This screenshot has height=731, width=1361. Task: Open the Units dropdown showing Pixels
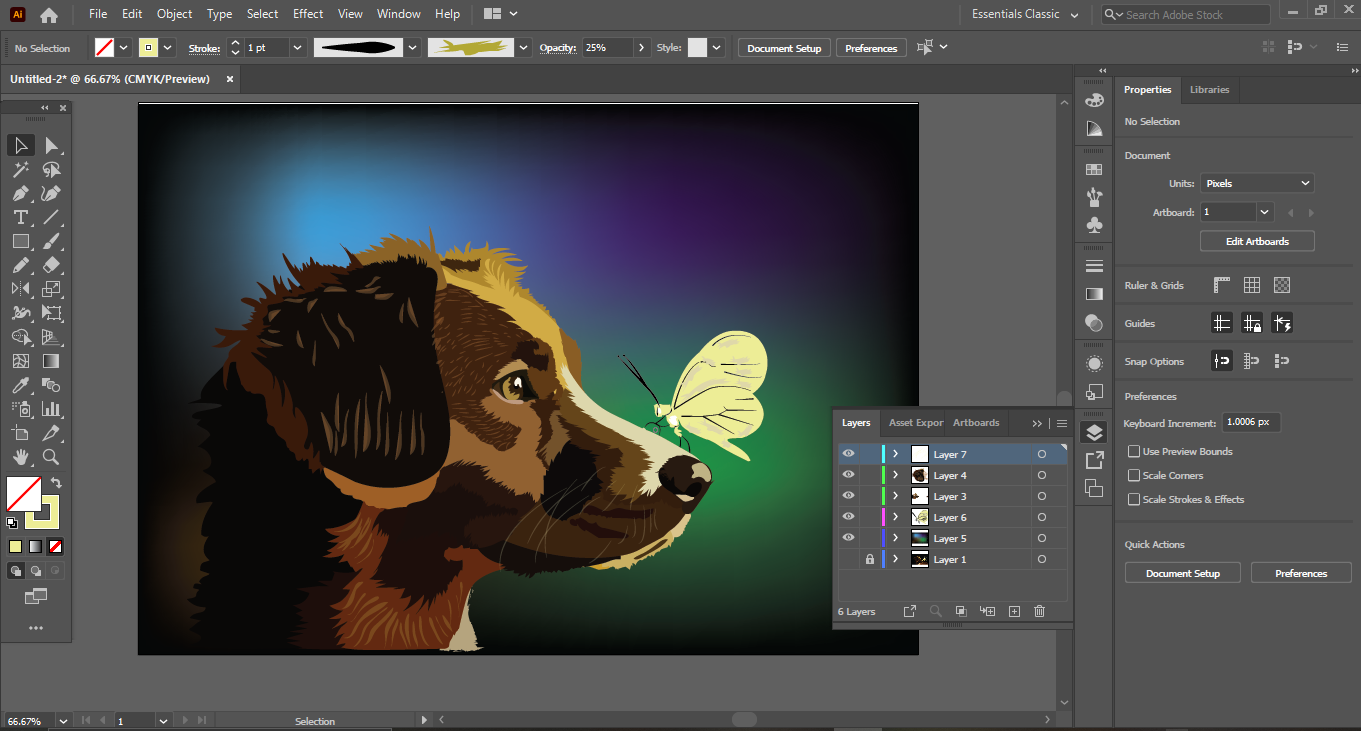coord(1257,182)
